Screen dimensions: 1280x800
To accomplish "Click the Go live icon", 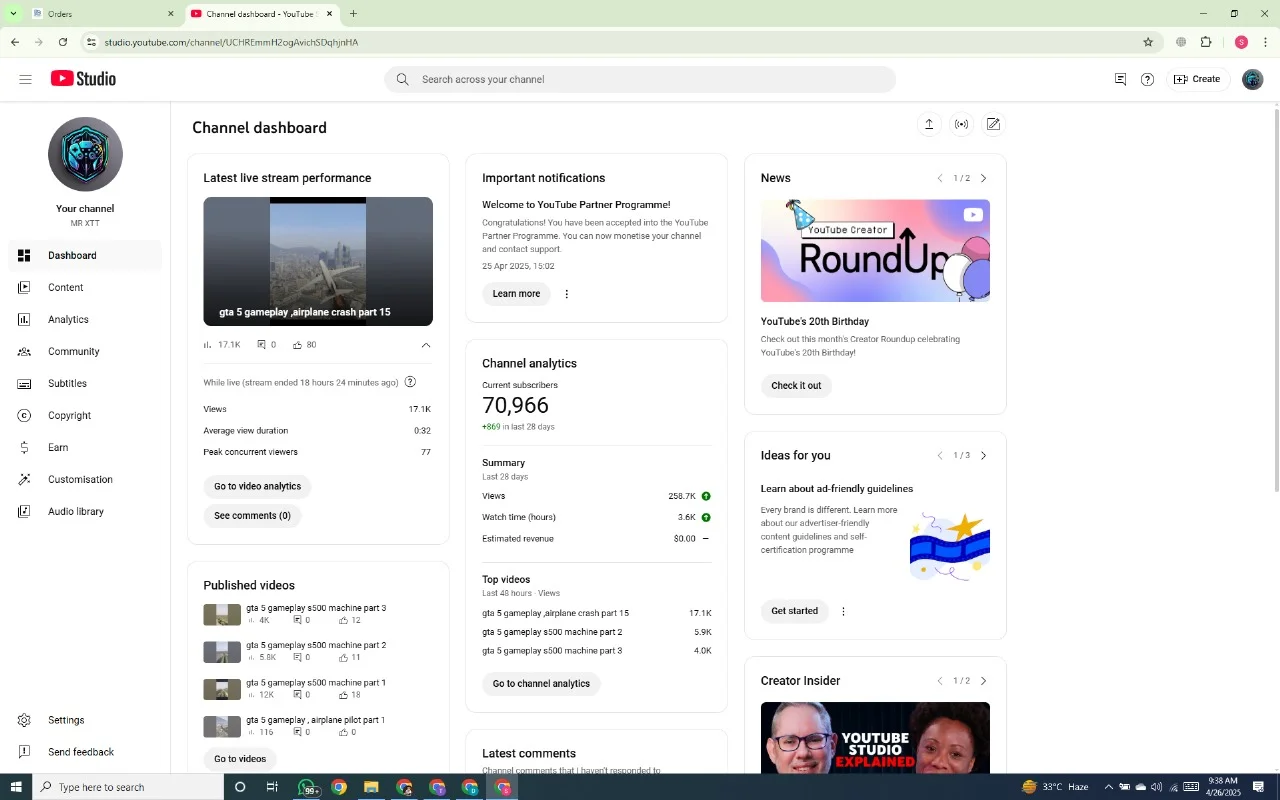I will pyautogui.click(x=961, y=124).
